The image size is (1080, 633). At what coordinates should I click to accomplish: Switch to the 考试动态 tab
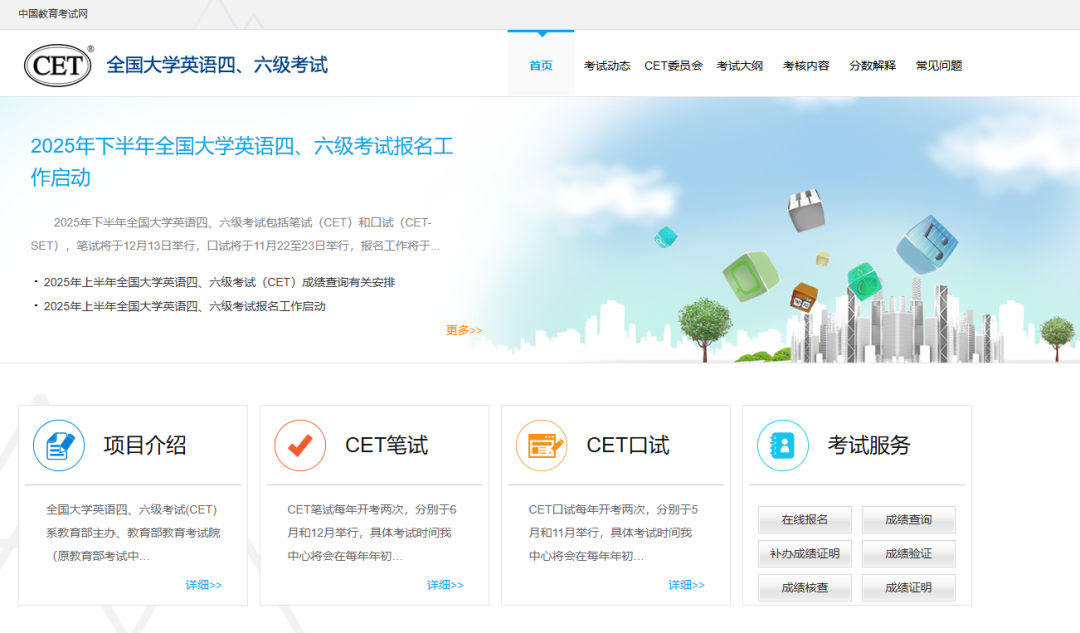point(605,65)
